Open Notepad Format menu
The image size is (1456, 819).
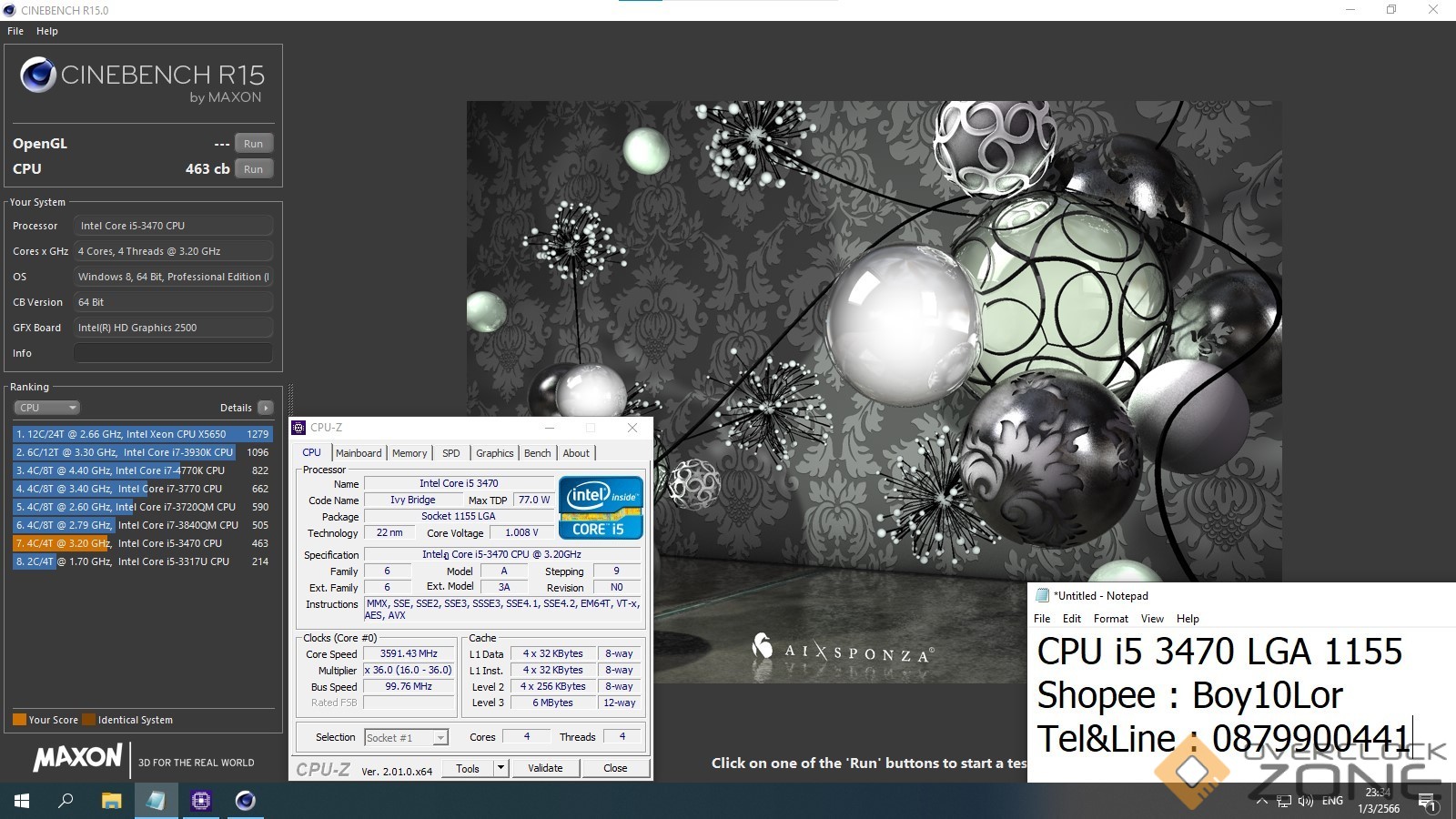pyautogui.click(x=1110, y=619)
